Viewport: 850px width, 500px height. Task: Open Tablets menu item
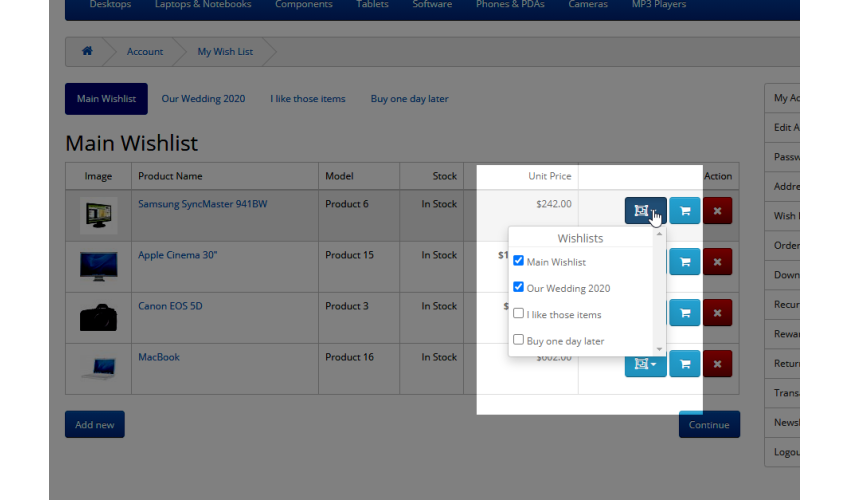(372, 5)
